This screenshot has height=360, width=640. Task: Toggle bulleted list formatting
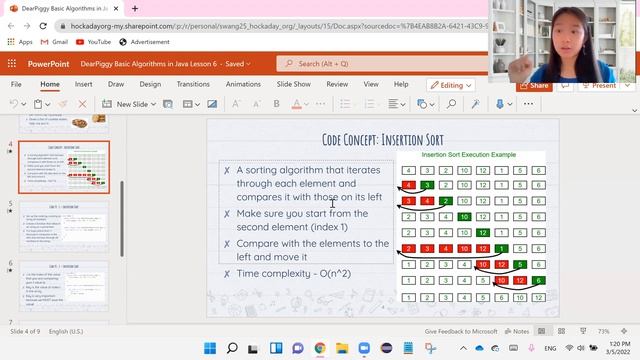click(x=345, y=104)
